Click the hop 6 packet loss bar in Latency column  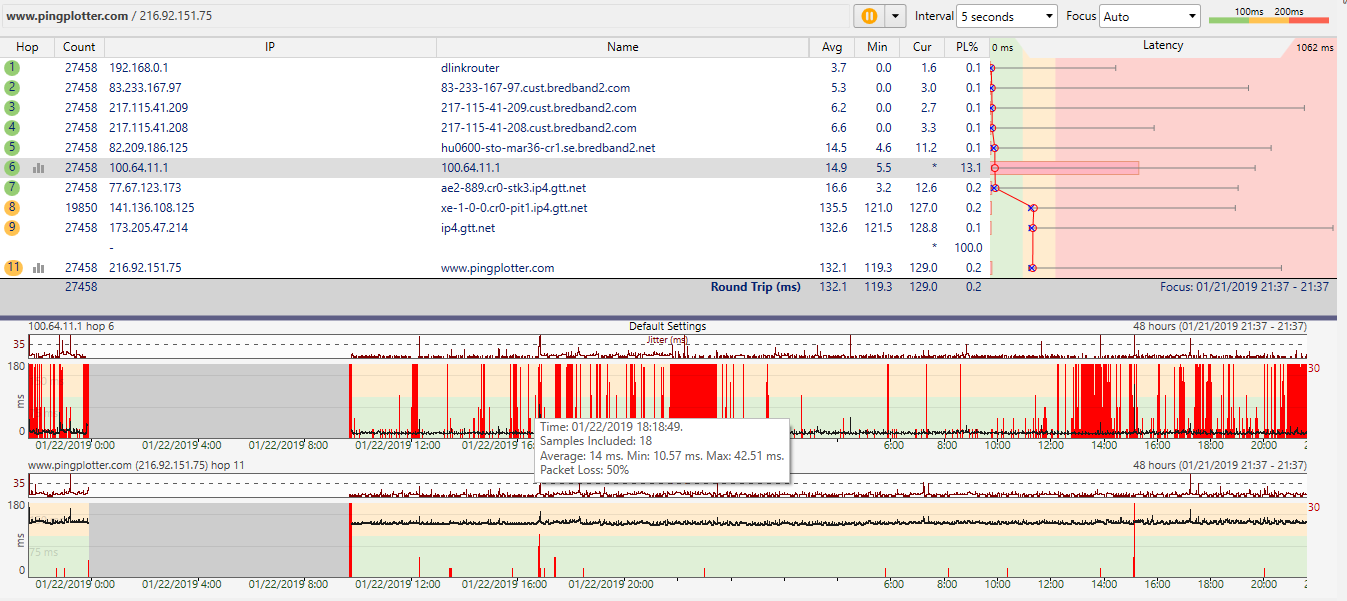tap(1066, 168)
